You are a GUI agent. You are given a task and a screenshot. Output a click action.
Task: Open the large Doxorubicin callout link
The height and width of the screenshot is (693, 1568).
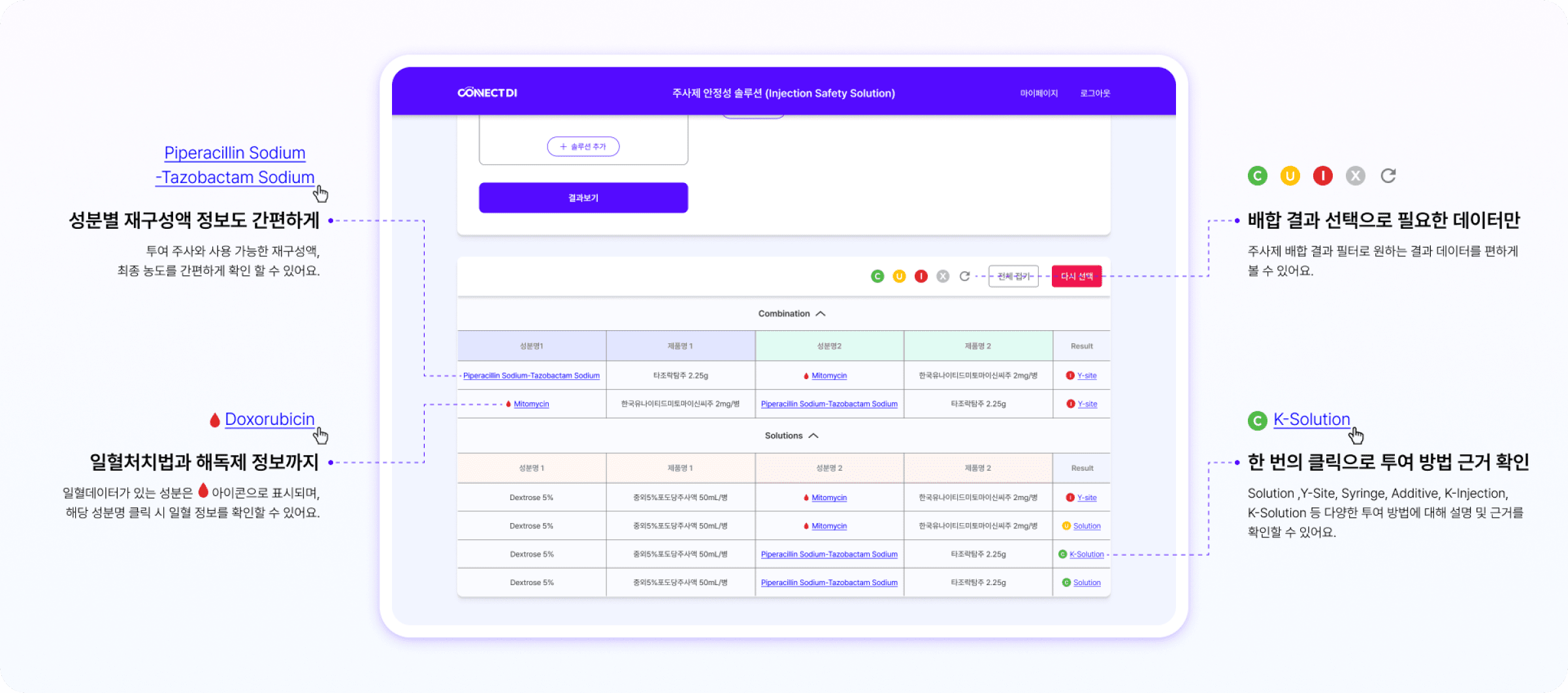[x=269, y=419]
